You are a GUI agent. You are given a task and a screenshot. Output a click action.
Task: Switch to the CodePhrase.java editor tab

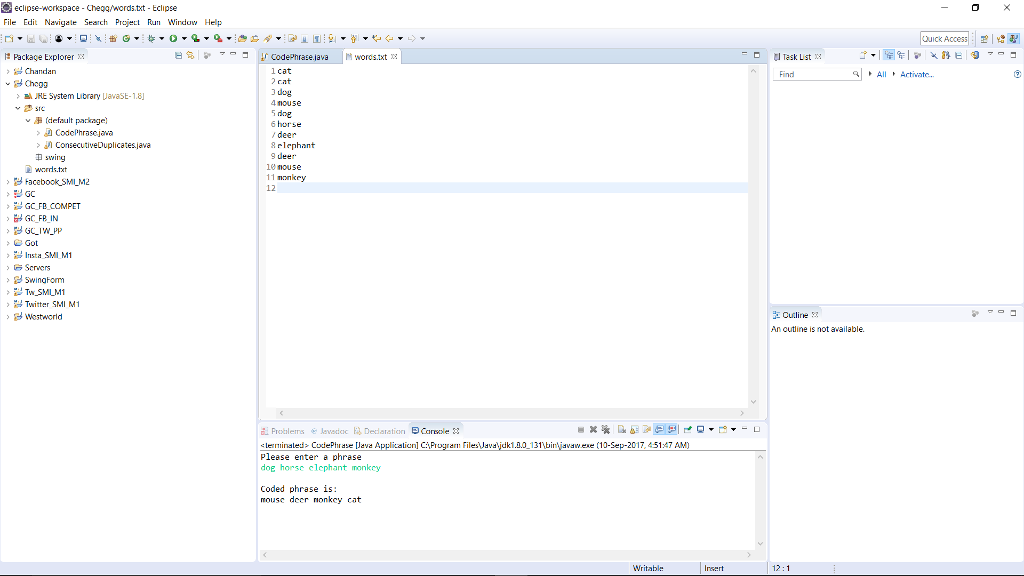[300, 57]
